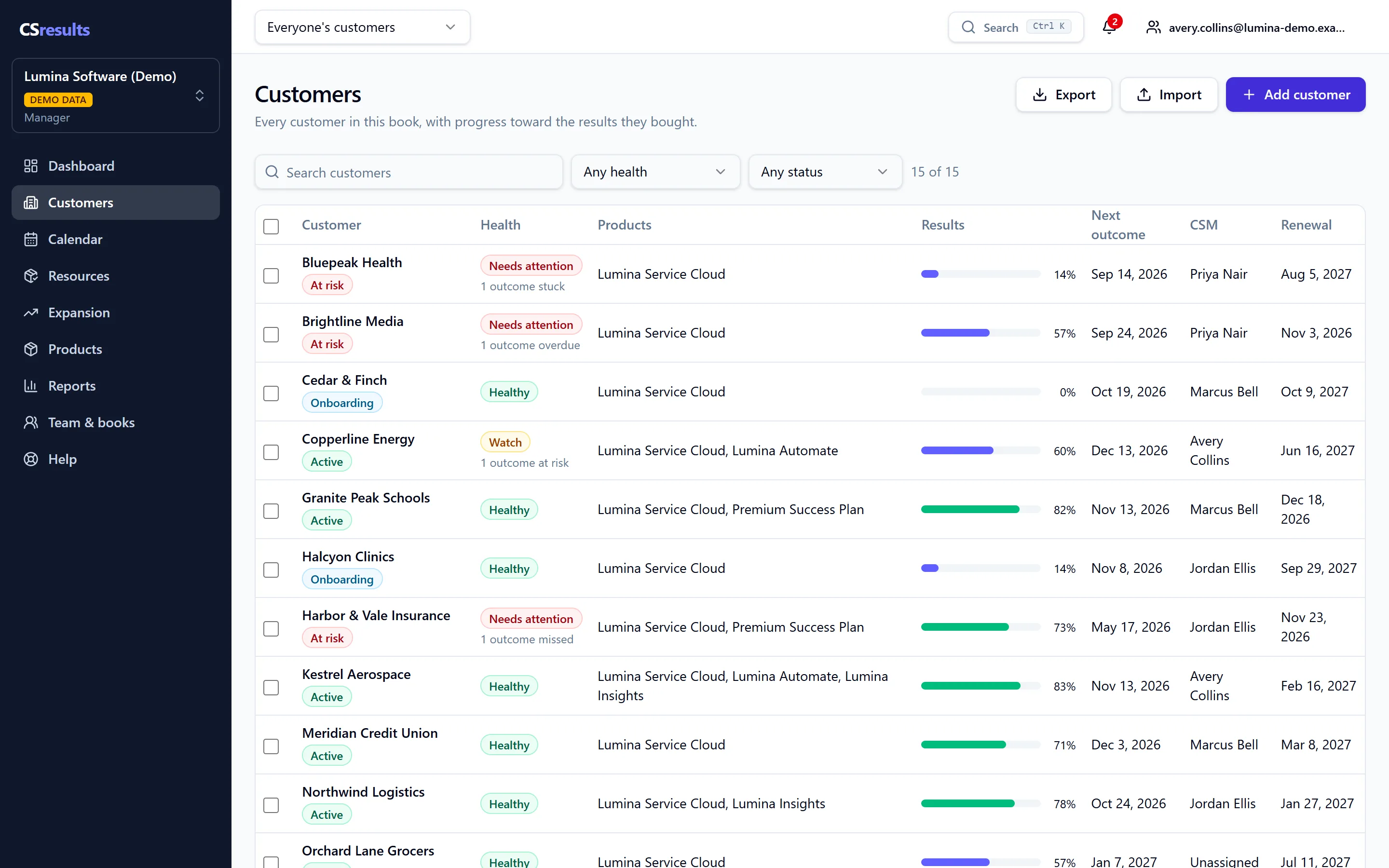This screenshot has height=868, width=1389.
Task: Sort by the Renewal column header
Action: (1306, 225)
